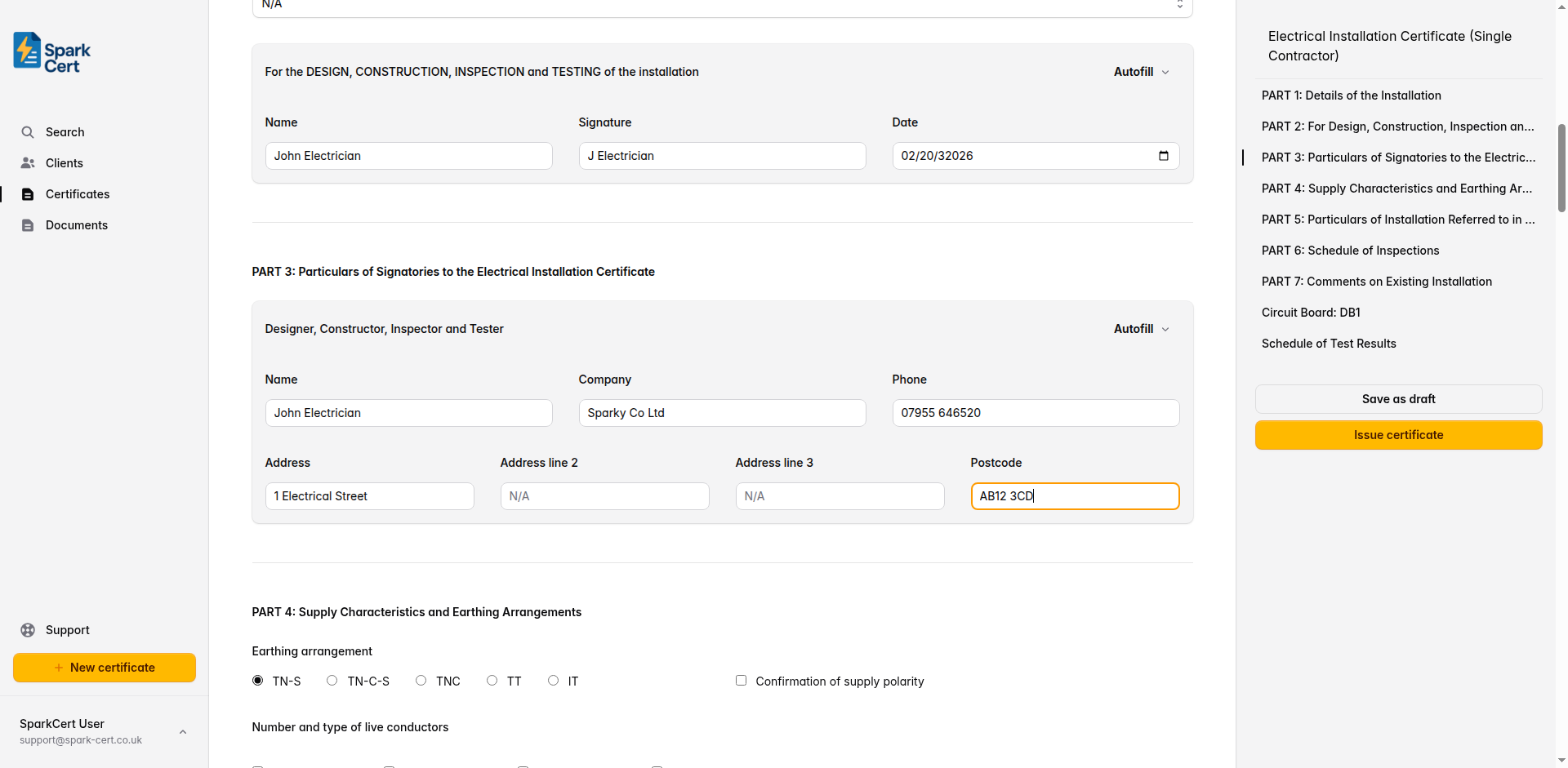
Task: Click the plus icon on New certificate
Action: [x=57, y=667]
